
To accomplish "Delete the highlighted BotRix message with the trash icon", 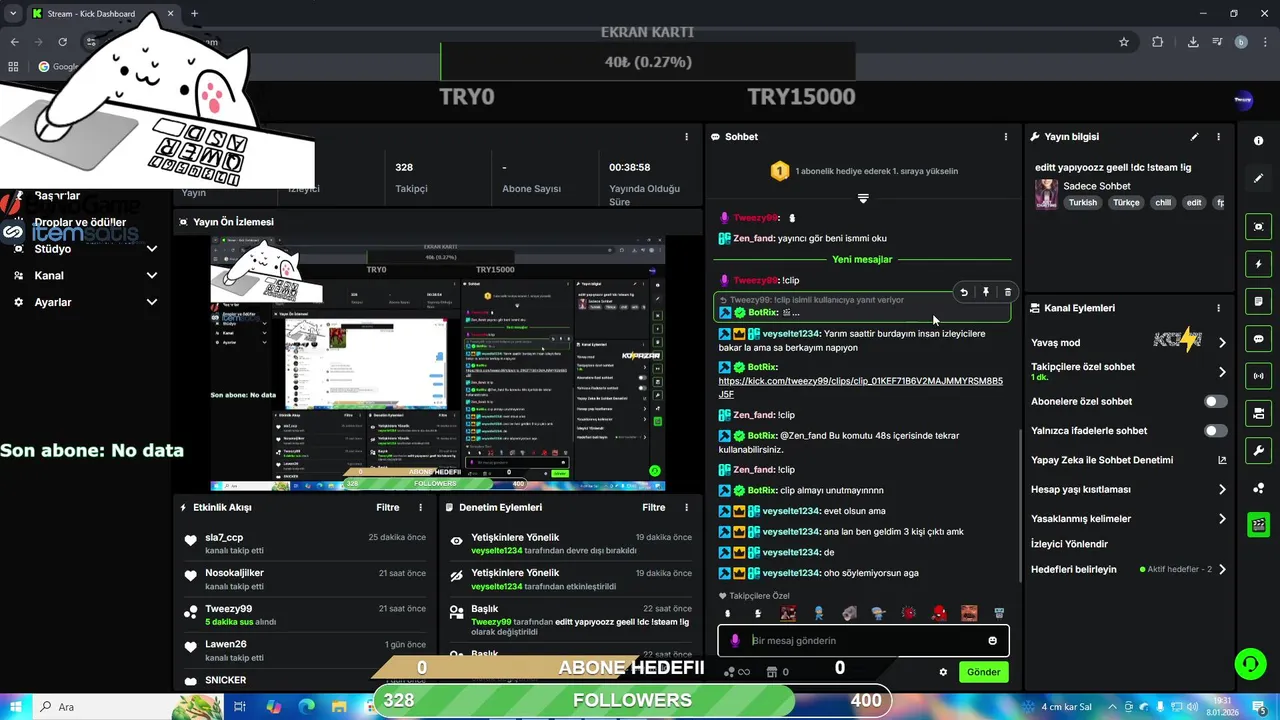I will [x=1007, y=292].
